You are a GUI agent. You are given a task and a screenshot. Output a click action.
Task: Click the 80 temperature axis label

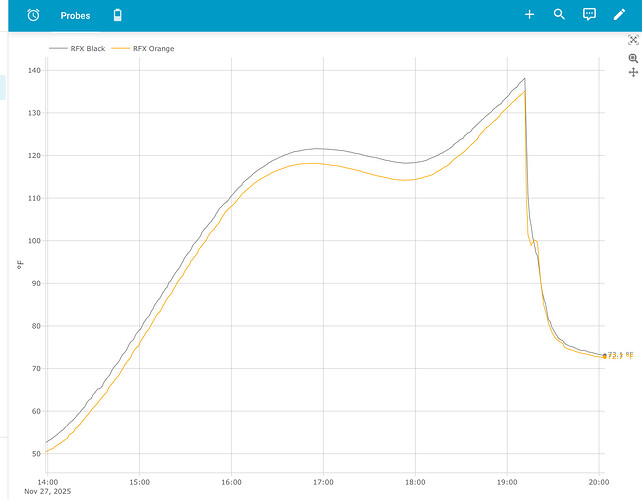(x=36, y=326)
